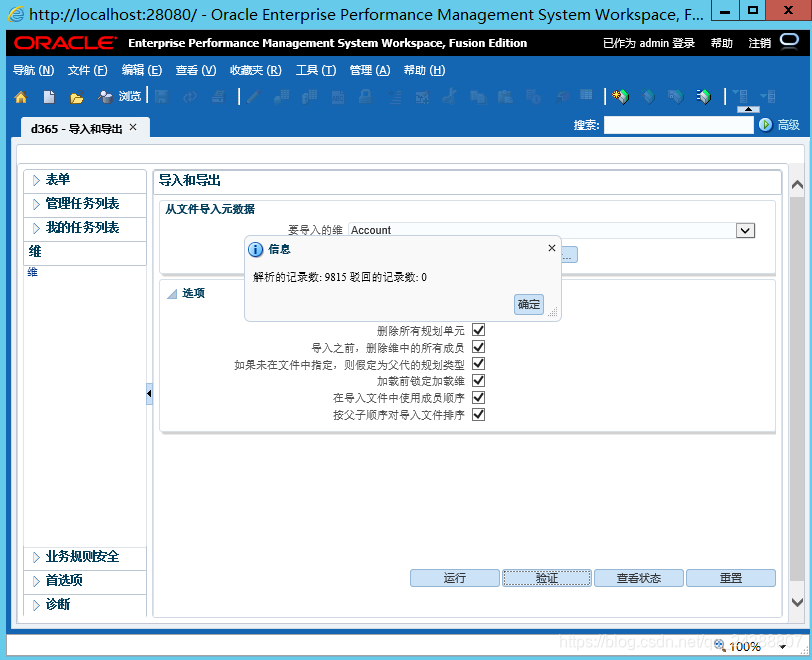
Task: Expand the 首选项 panel
Action: (36, 581)
